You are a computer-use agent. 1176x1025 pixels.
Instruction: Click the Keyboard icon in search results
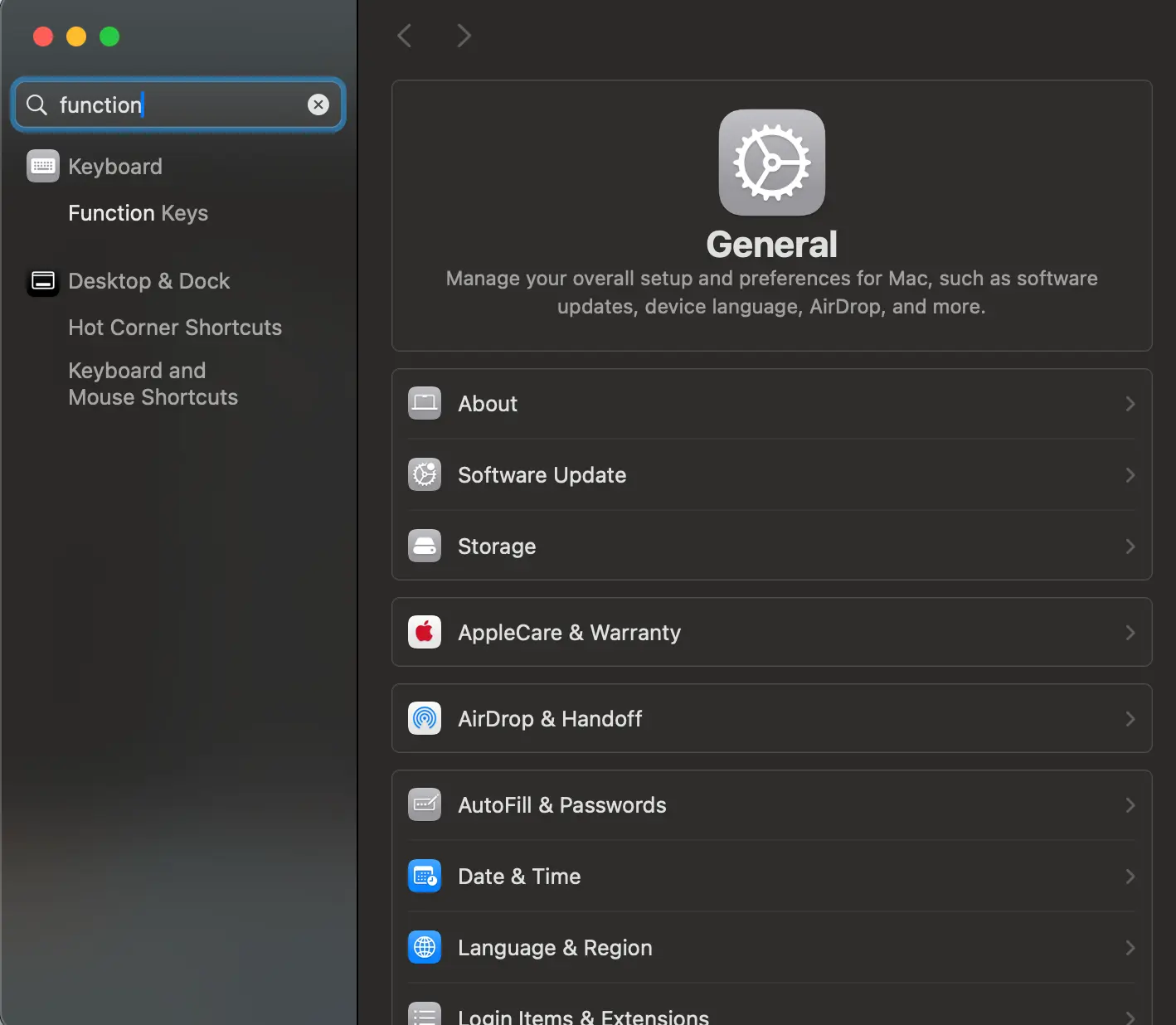tap(43, 166)
